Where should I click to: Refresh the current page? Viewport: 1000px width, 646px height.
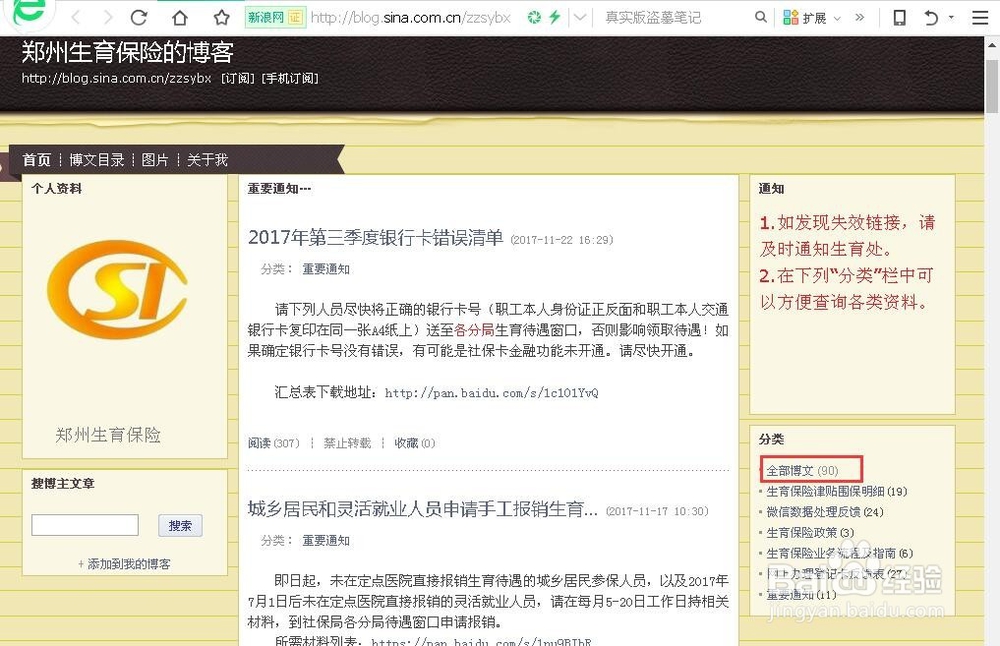[x=138, y=17]
